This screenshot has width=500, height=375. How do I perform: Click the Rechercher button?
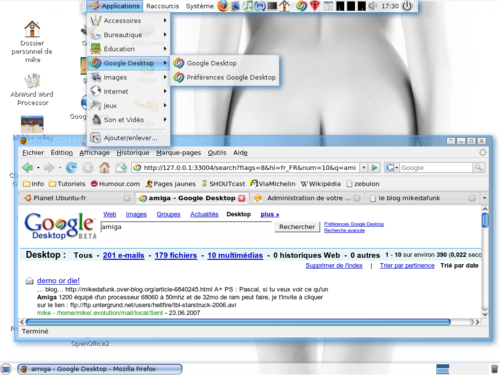tap(297, 227)
